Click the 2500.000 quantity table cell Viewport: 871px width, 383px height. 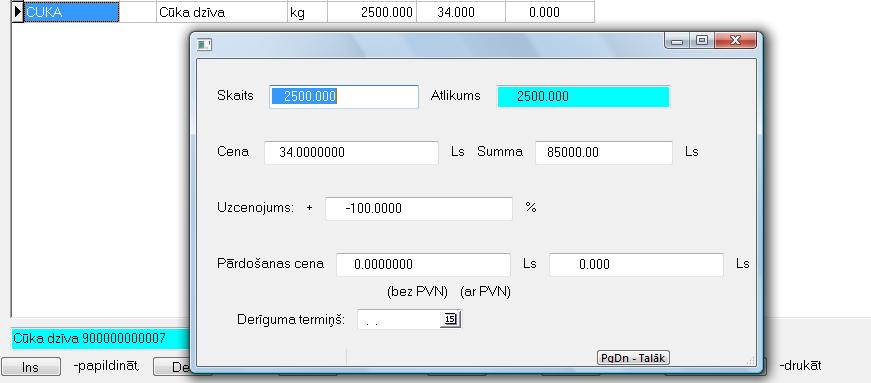click(x=372, y=12)
